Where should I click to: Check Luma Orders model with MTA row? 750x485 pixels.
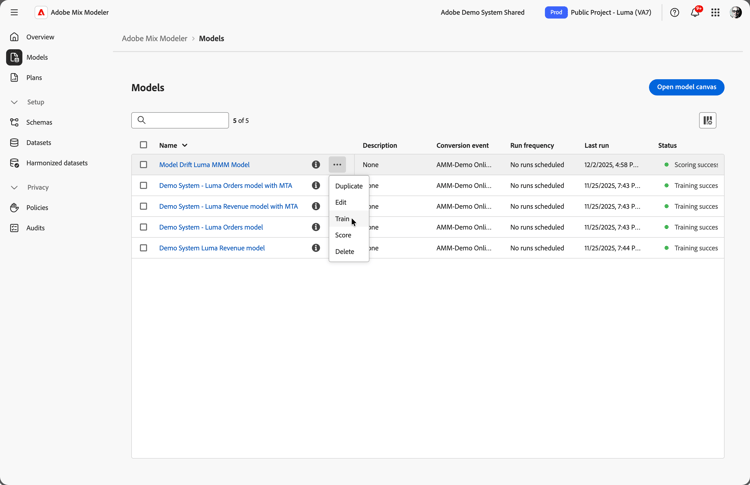(143, 186)
